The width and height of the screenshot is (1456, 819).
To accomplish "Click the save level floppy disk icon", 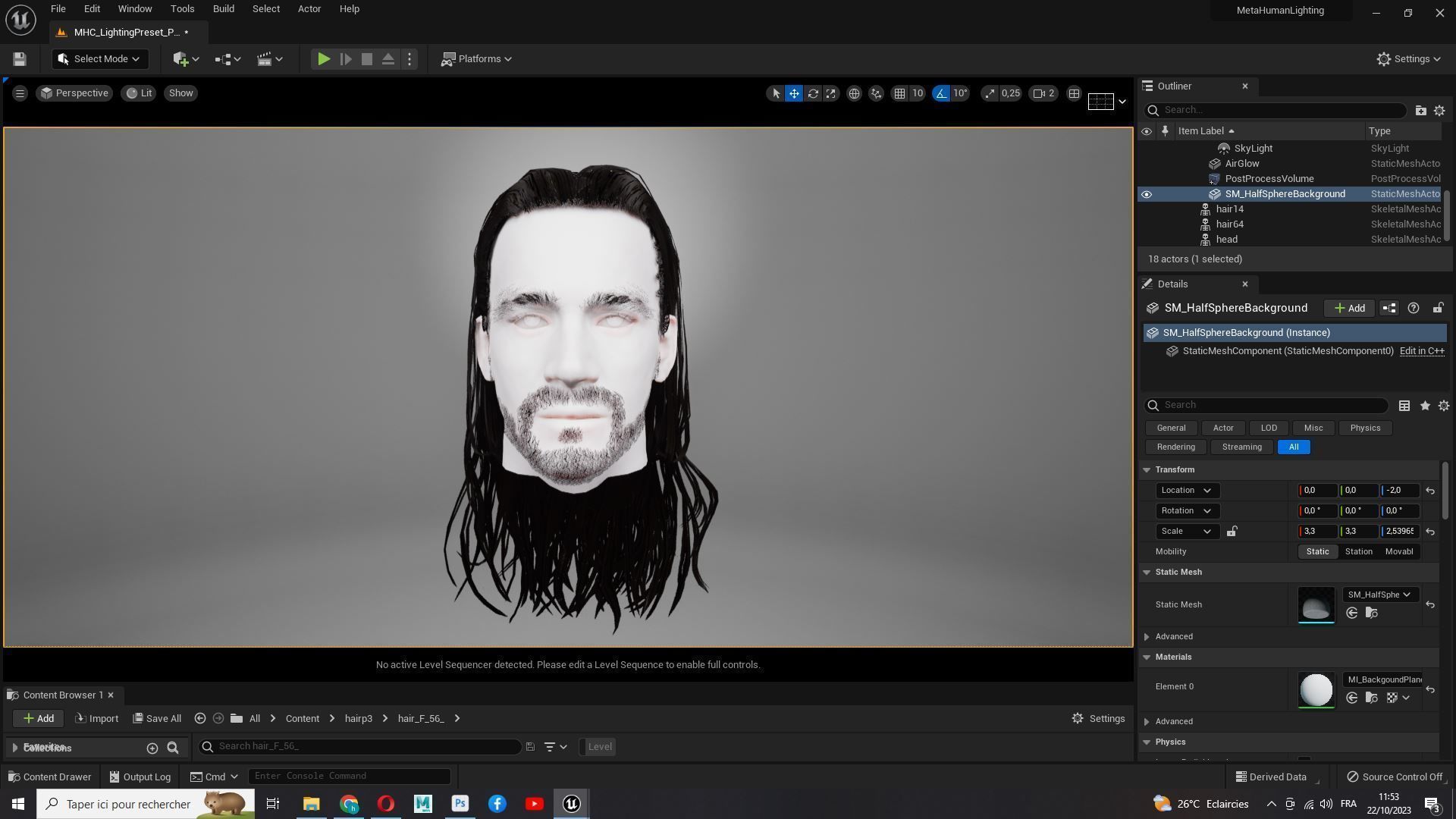I will point(20,59).
